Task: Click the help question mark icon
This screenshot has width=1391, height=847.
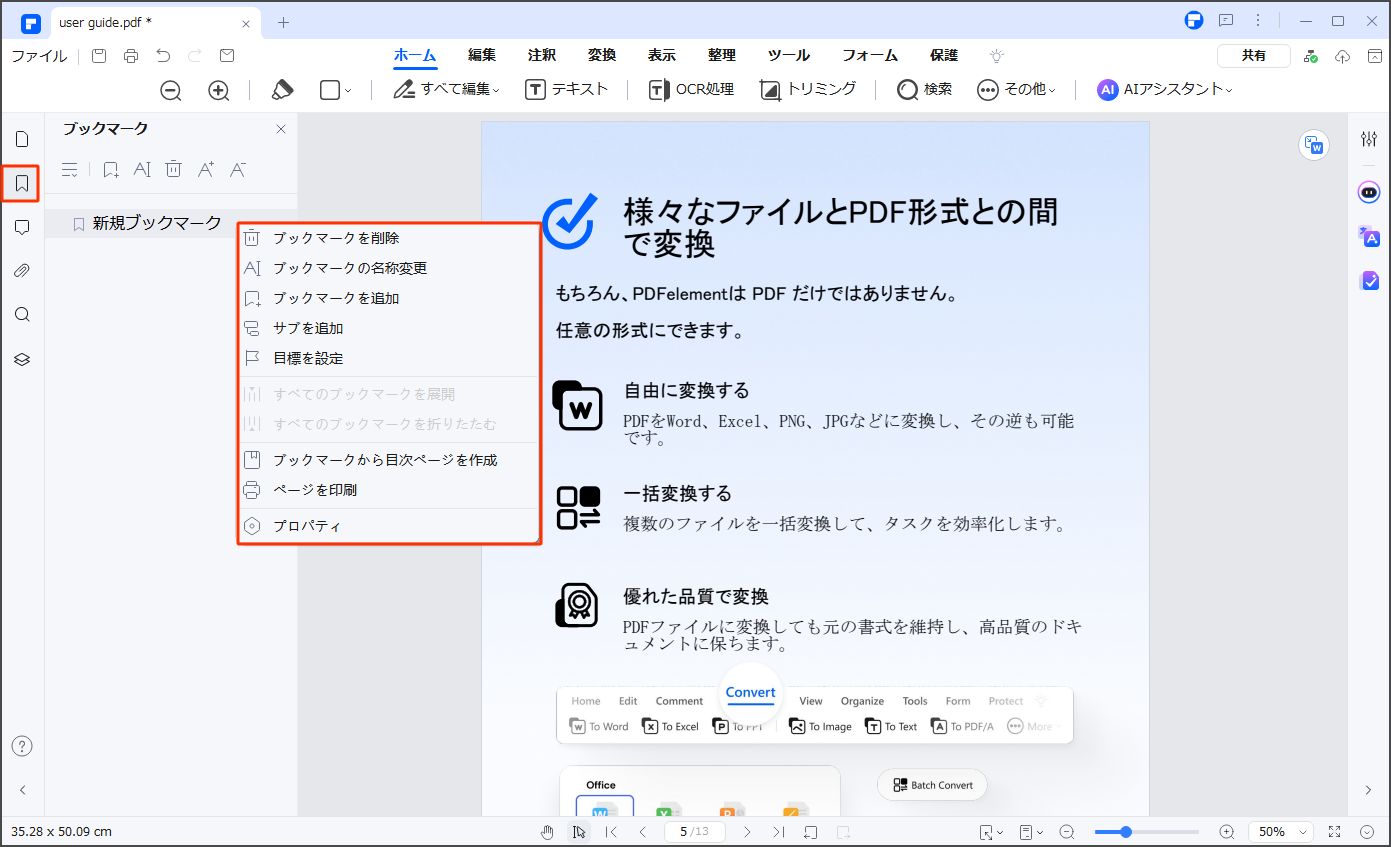Action: [22, 746]
